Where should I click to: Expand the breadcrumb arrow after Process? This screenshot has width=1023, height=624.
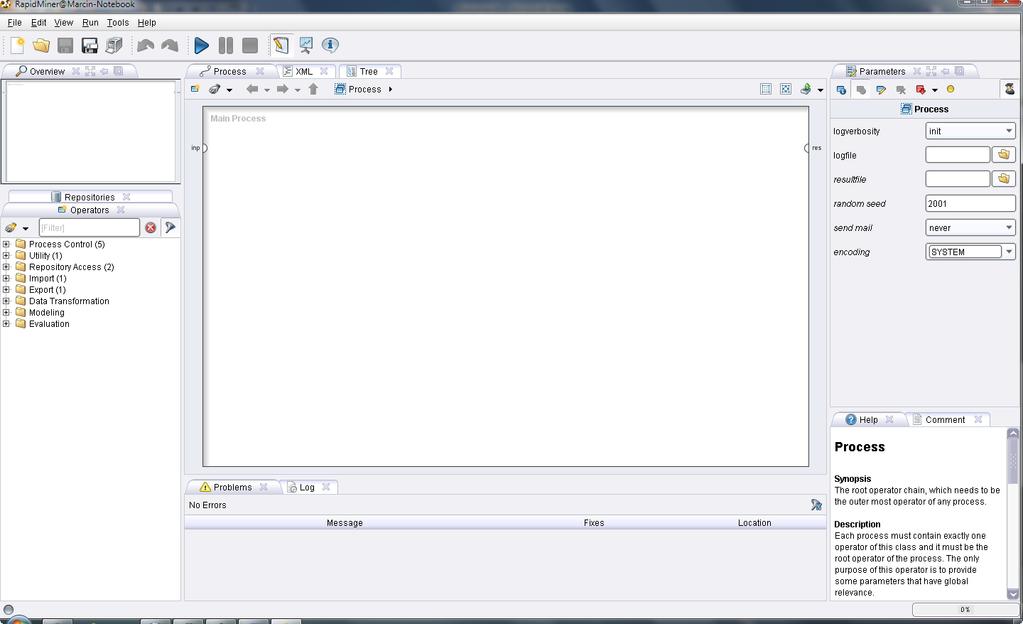pos(390,89)
